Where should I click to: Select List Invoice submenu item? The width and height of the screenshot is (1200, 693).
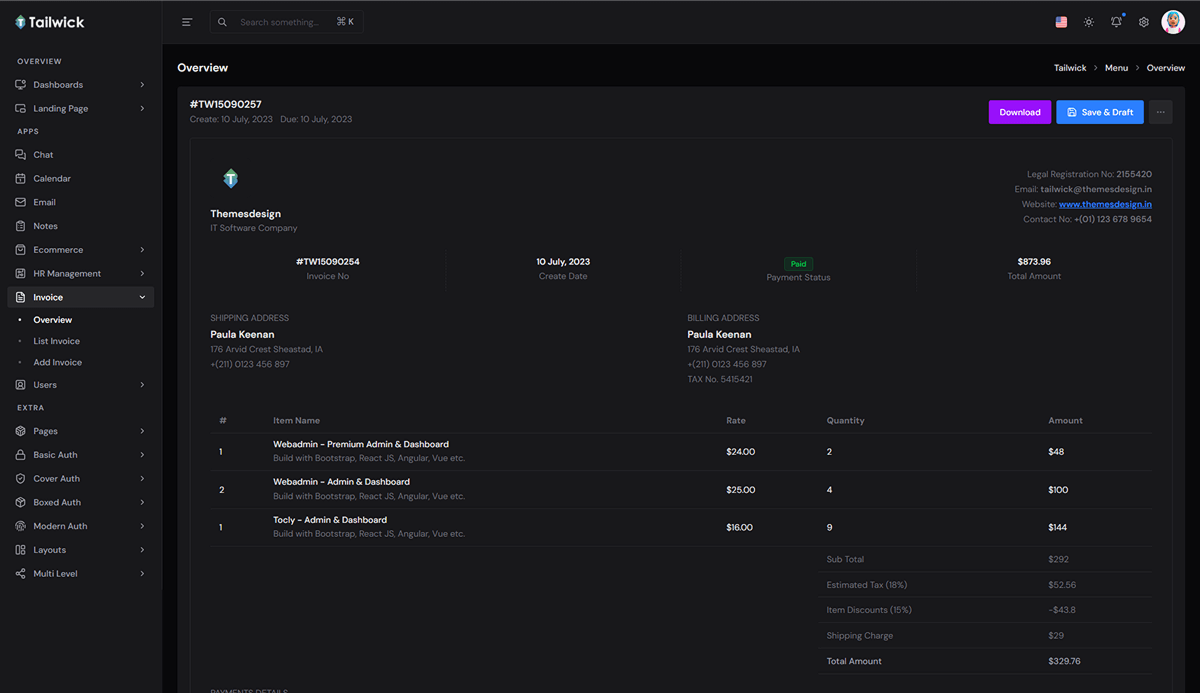(56, 341)
